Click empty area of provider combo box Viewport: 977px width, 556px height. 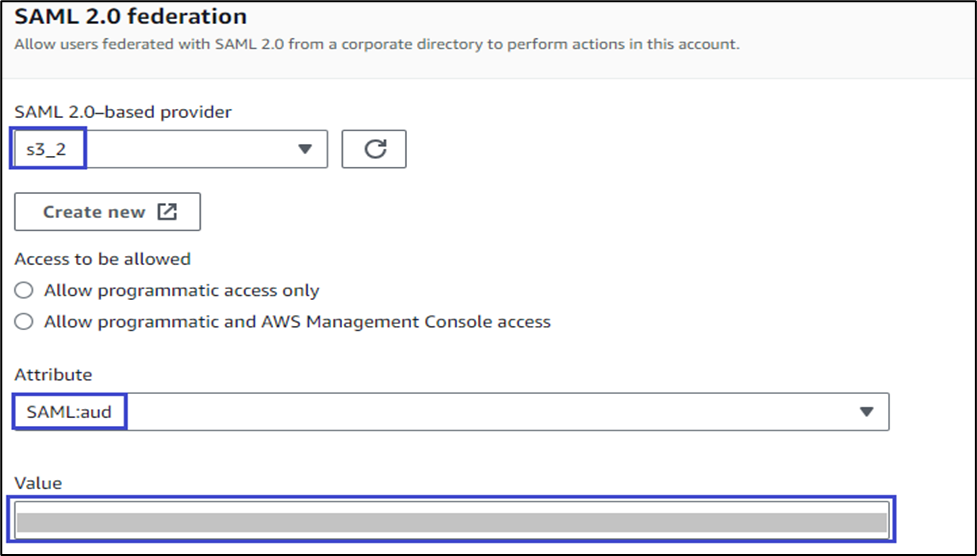click(190, 149)
